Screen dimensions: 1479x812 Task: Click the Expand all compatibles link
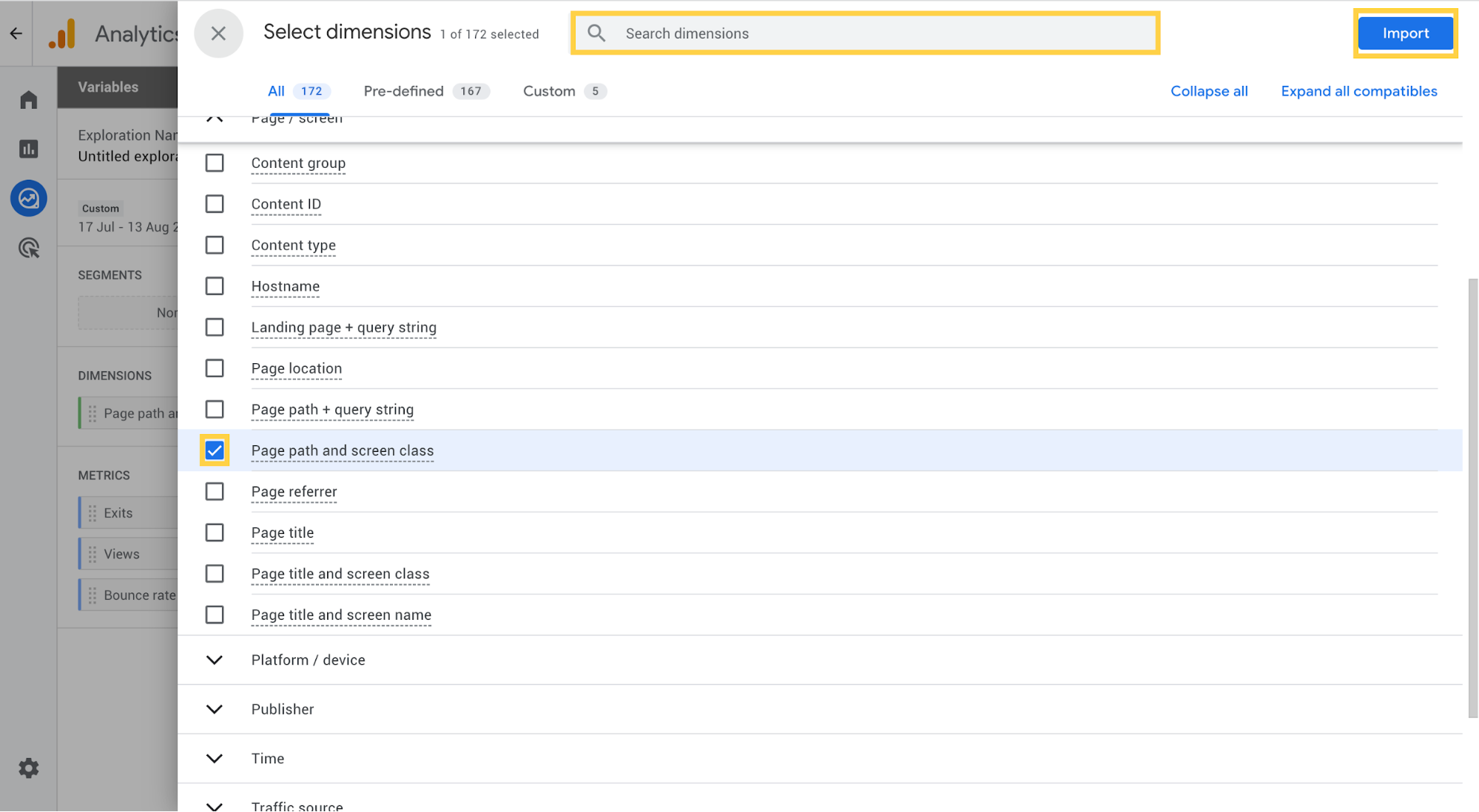pyautogui.click(x=1358, y=90)
